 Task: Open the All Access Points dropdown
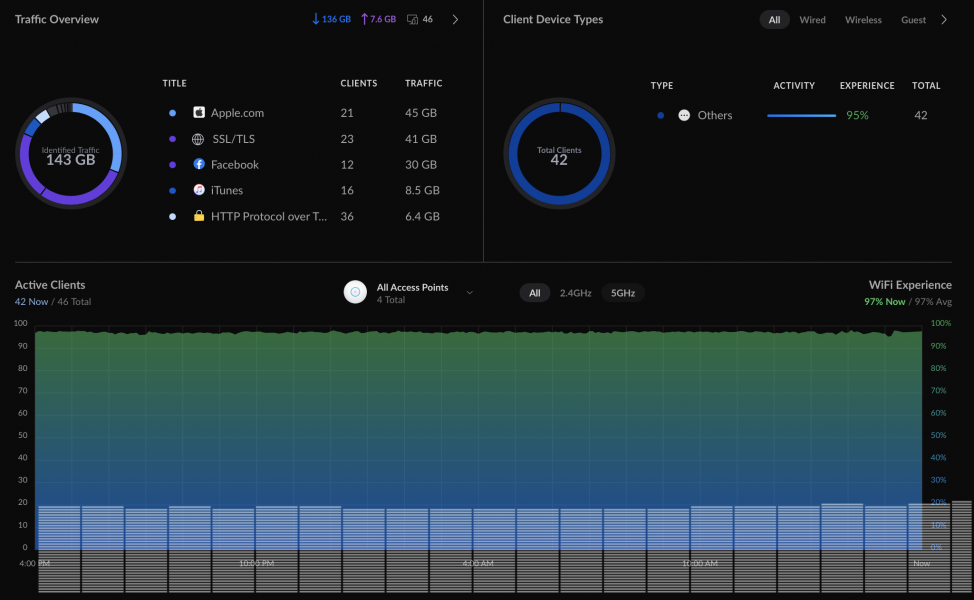coord(470,293)
